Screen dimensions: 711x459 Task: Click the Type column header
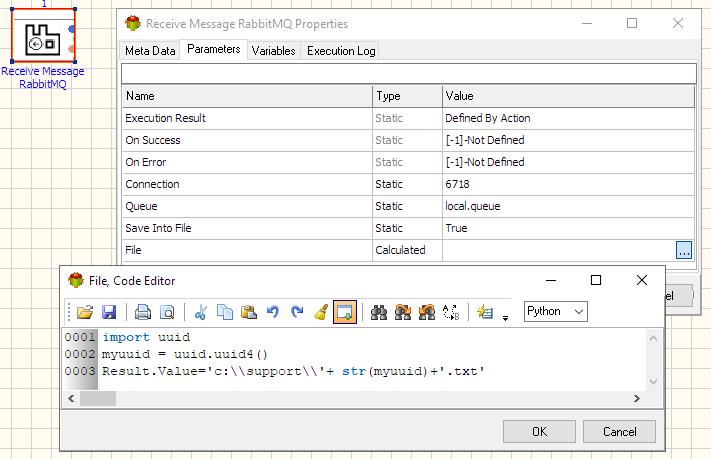pyautogui.click(x=407, y=96)
